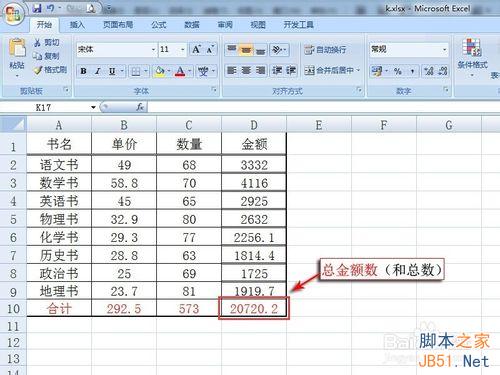Viewport: 500px width, 375px height.
Task: Click the Office button logo
Action: [x=13, y=13]
